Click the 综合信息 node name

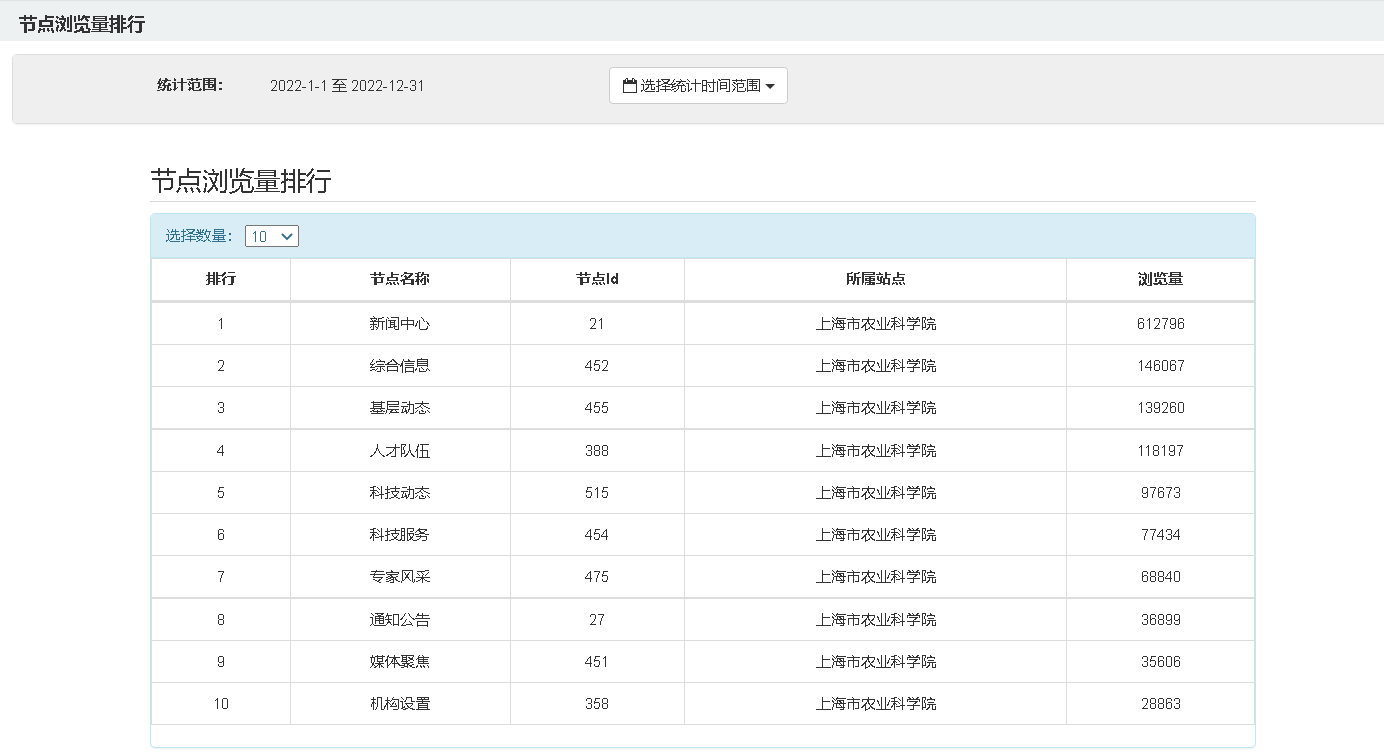(x=400, y=366)
